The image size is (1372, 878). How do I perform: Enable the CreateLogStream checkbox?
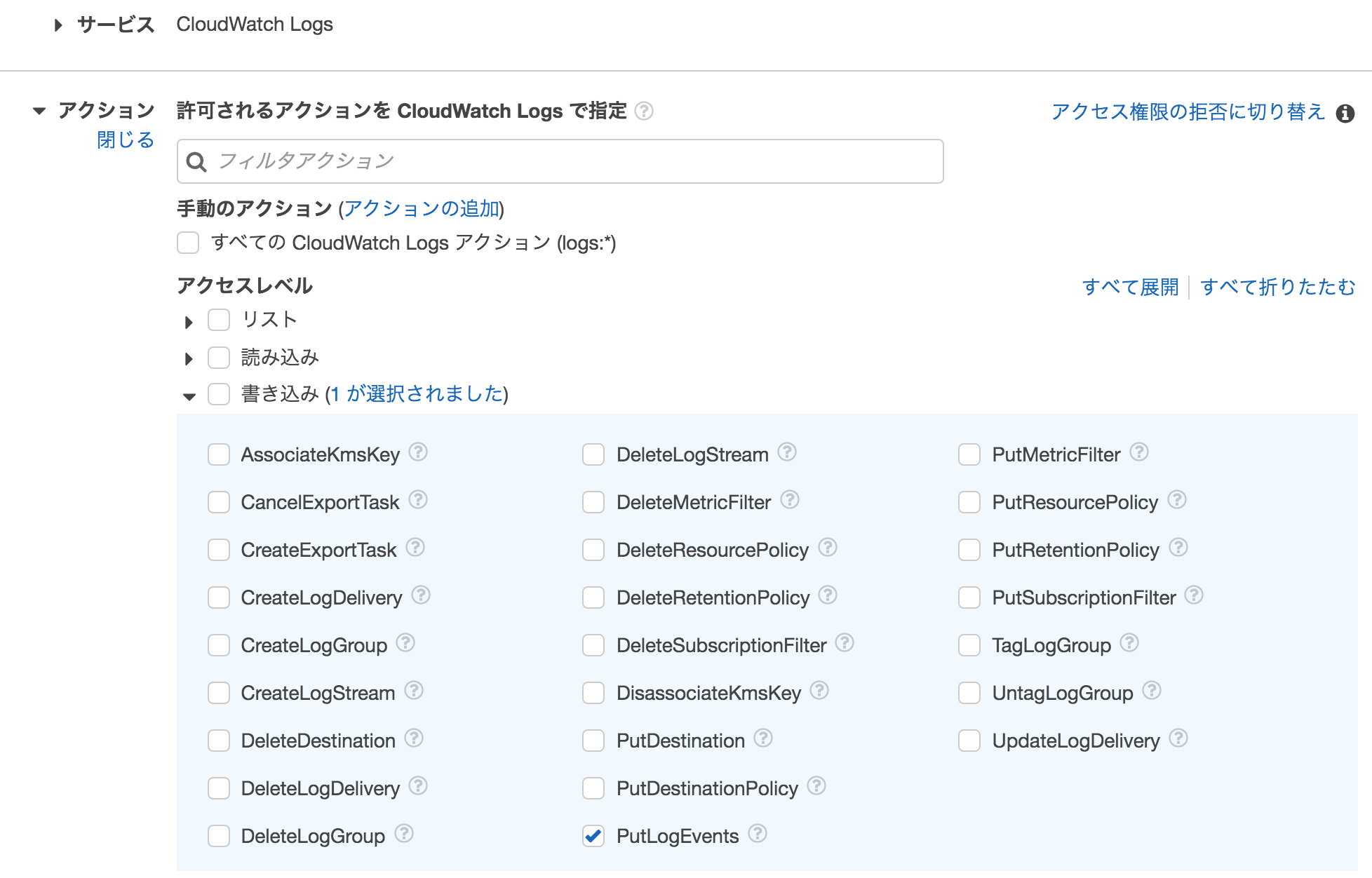pyautogui.click(x=219, y=693)
